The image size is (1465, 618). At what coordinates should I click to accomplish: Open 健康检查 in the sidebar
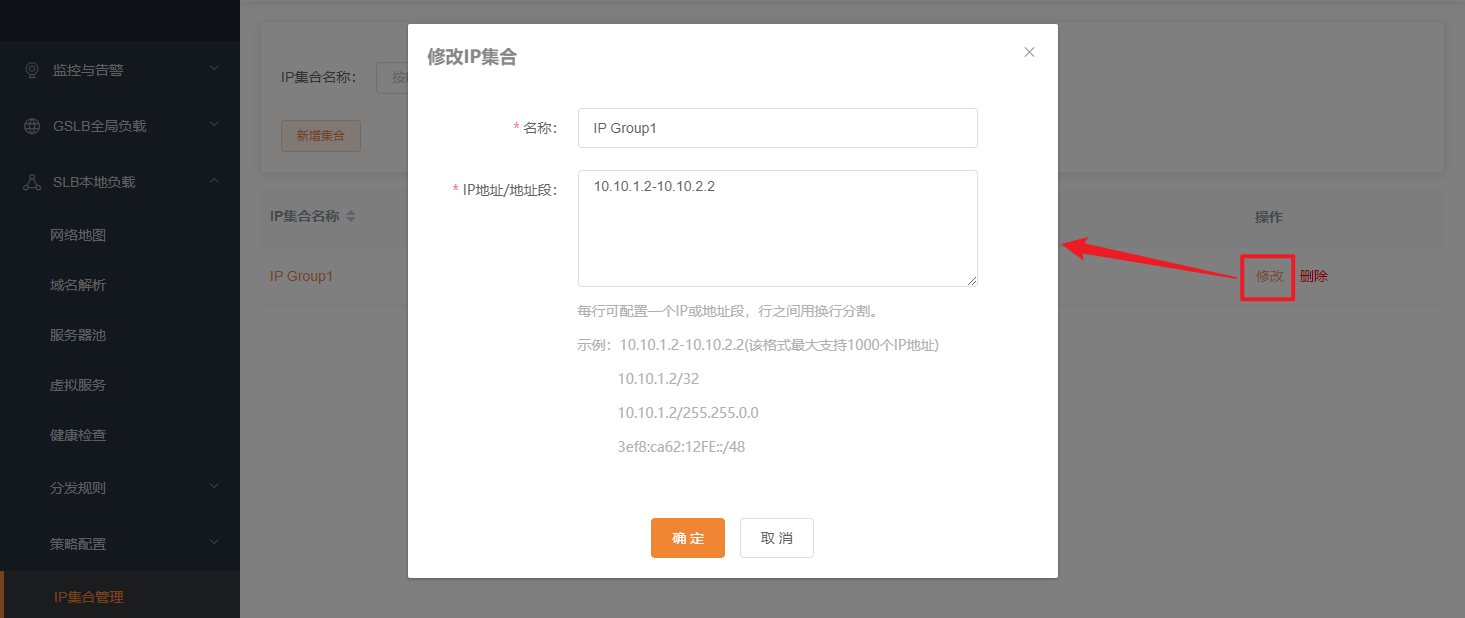click(78, 435)
